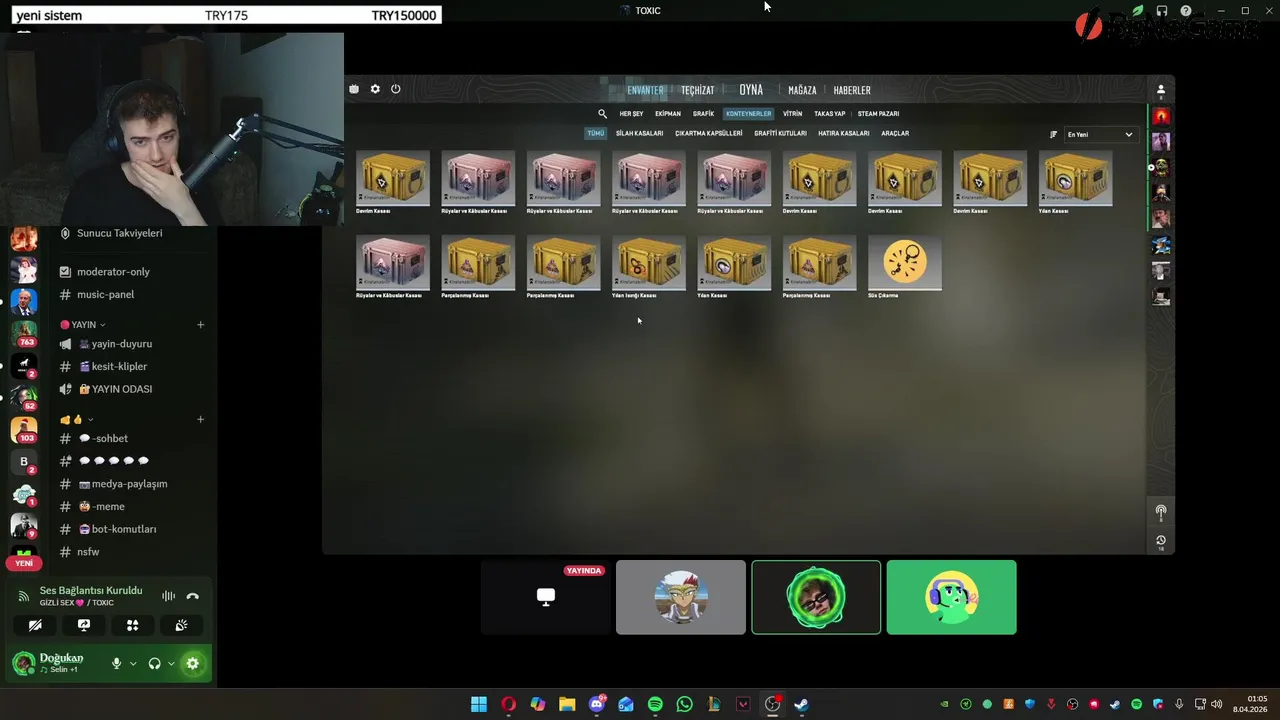Filter containers by ARAÇLAR
This screenshot has width=1280, height=720.
(895, 133)
